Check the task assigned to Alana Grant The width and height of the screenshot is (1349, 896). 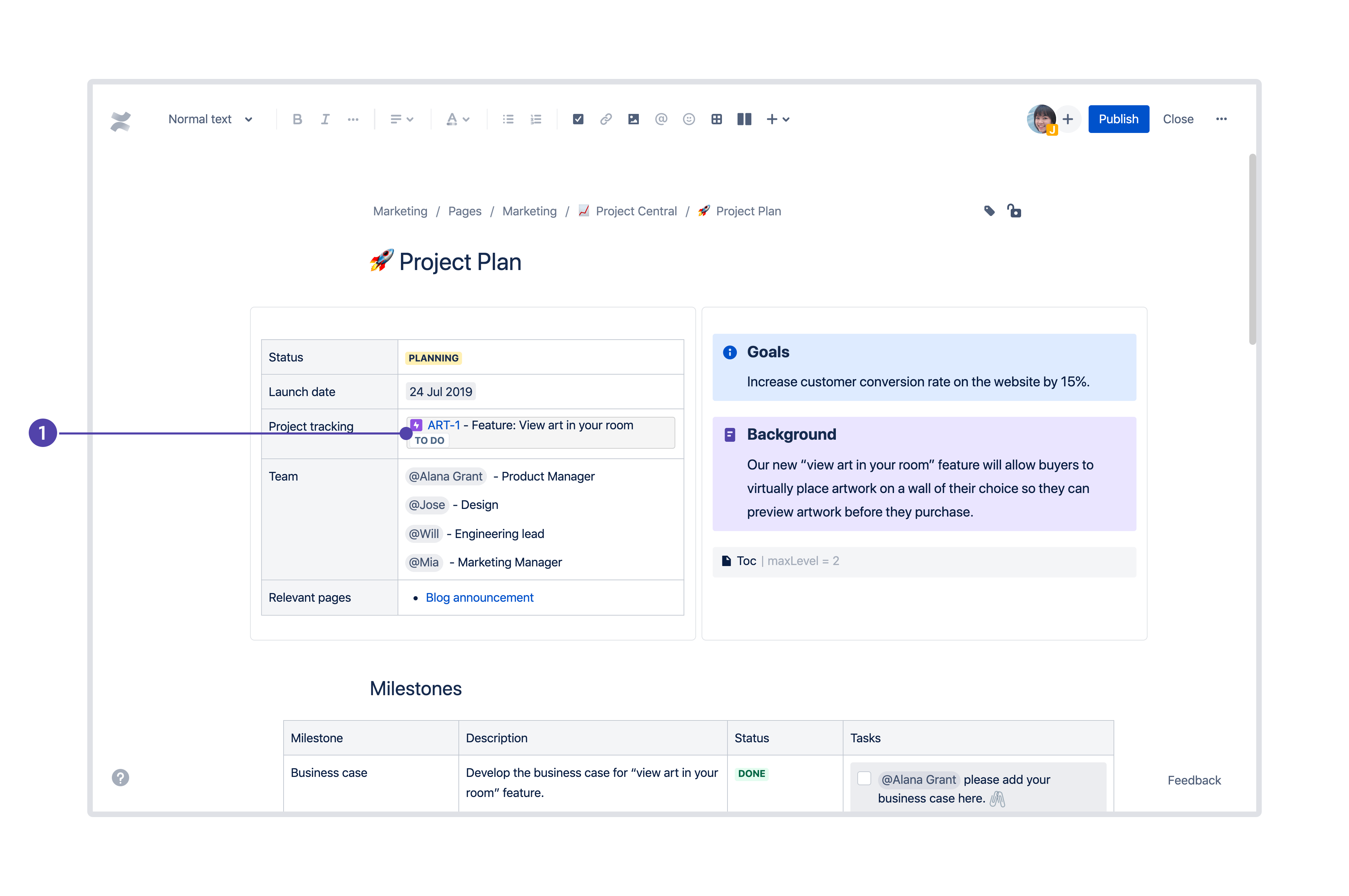(x=863, y=778)
